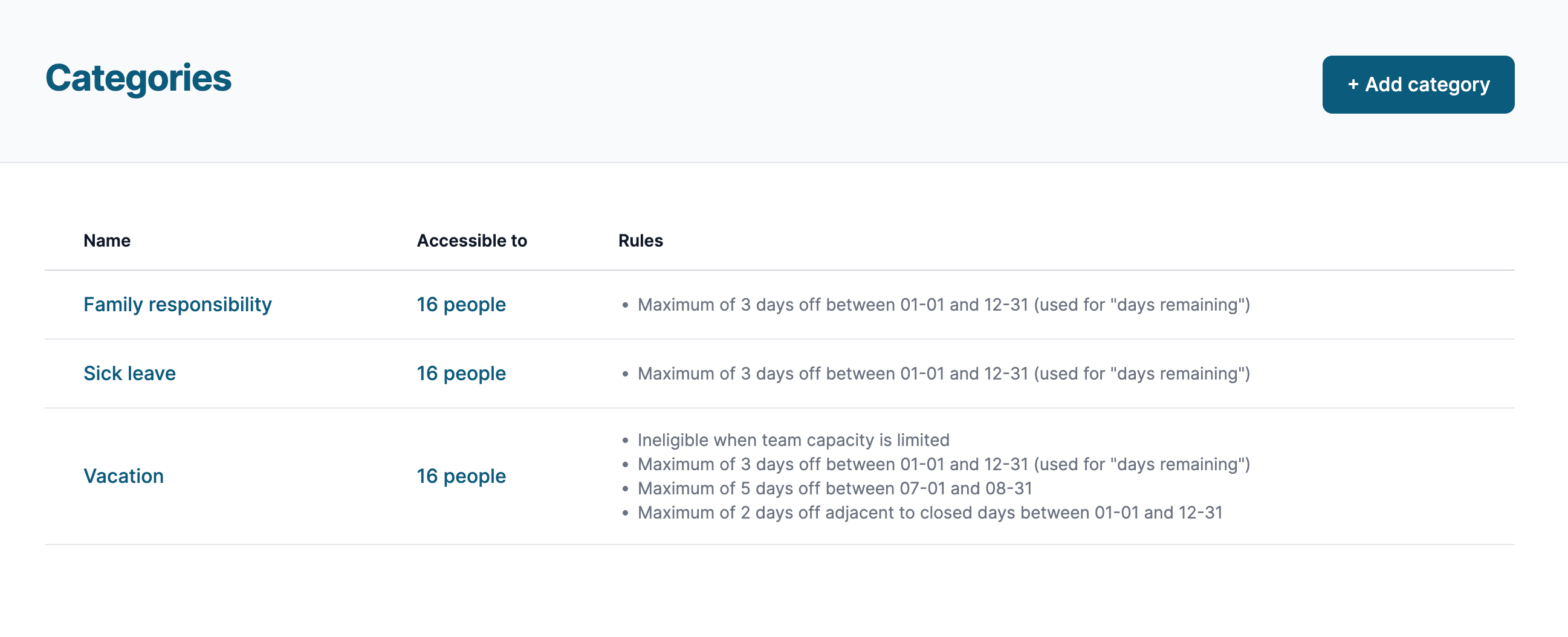This screenshot has width=1568, height=637.
Task: Open the Vacation category
Action: [123, 476]
